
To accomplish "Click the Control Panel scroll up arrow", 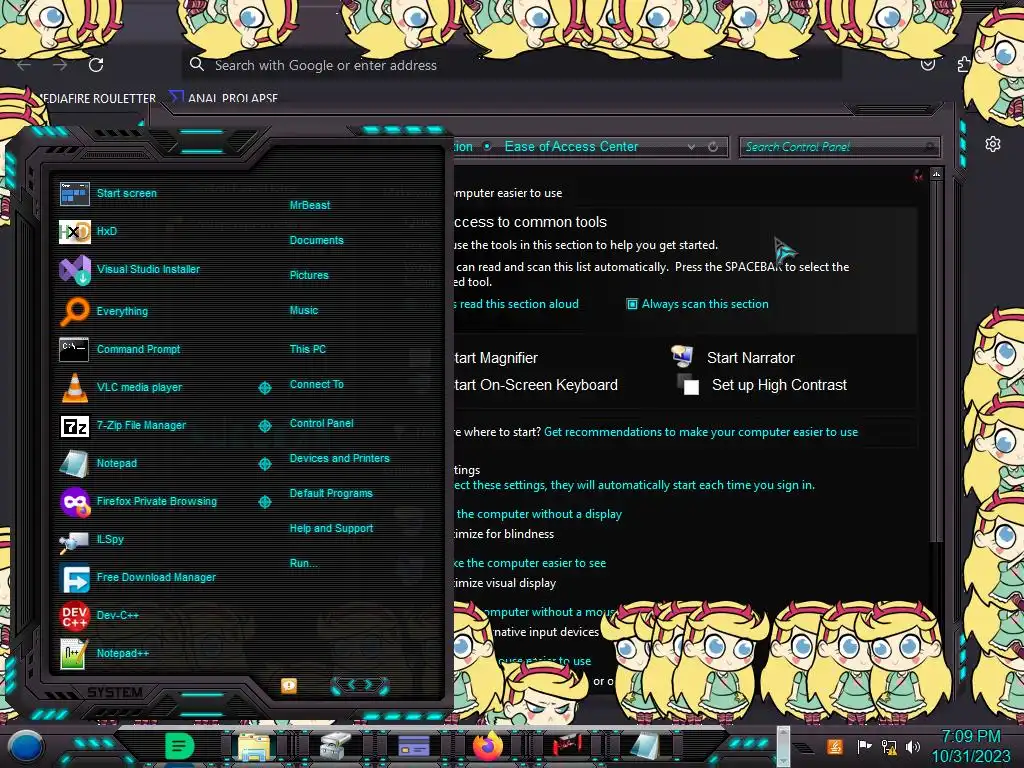I will [x=936, y=174].
